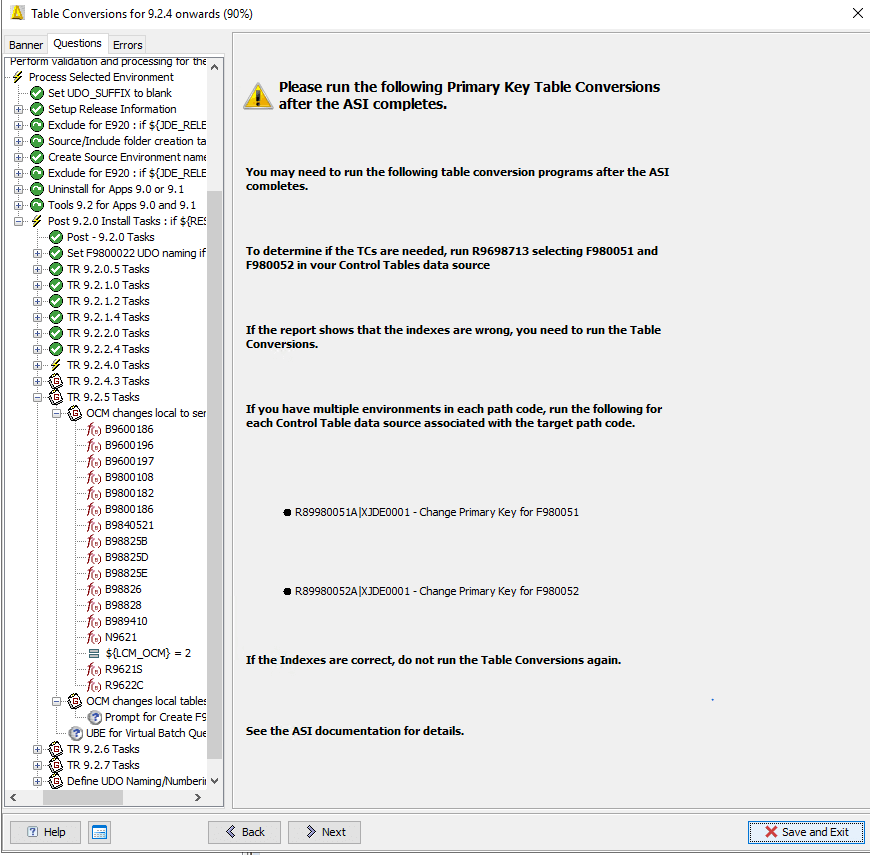Click group icon beside TR 9.2.6 Tasks
The image size is (870, 855).
tap(55, 750)
